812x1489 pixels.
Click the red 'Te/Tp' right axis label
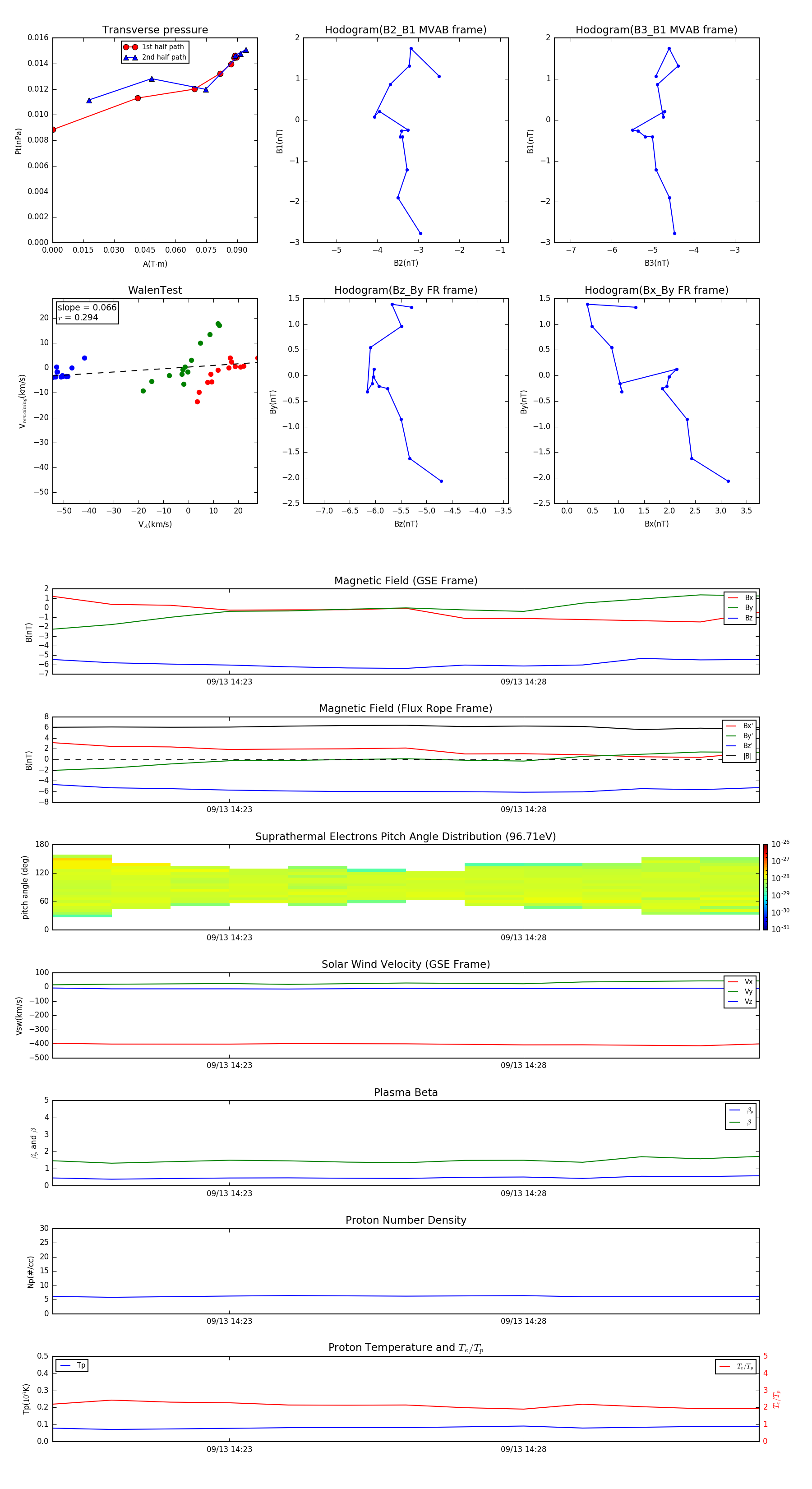pos(777,1399)
